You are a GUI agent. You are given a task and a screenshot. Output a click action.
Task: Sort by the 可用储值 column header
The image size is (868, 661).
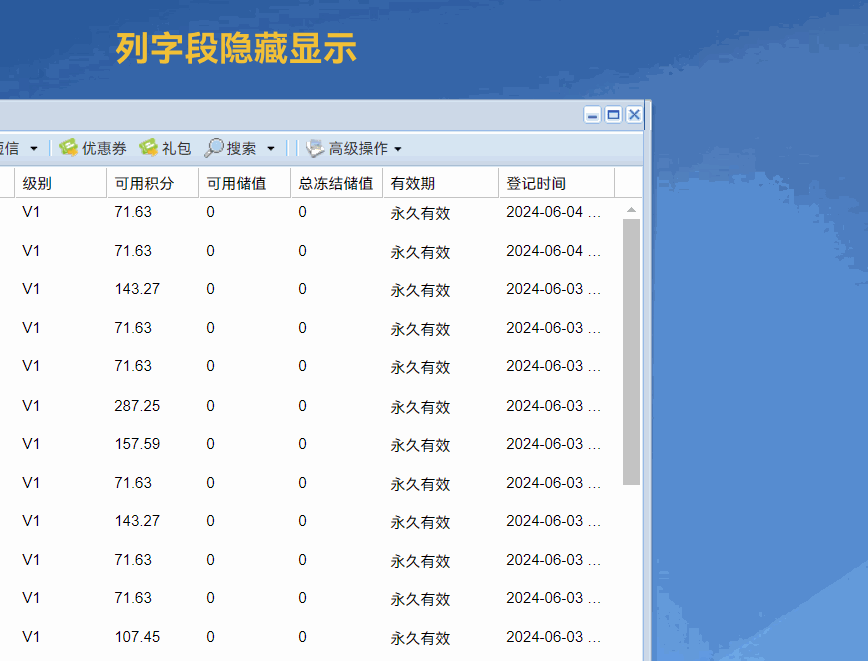(x=244, y=183)
